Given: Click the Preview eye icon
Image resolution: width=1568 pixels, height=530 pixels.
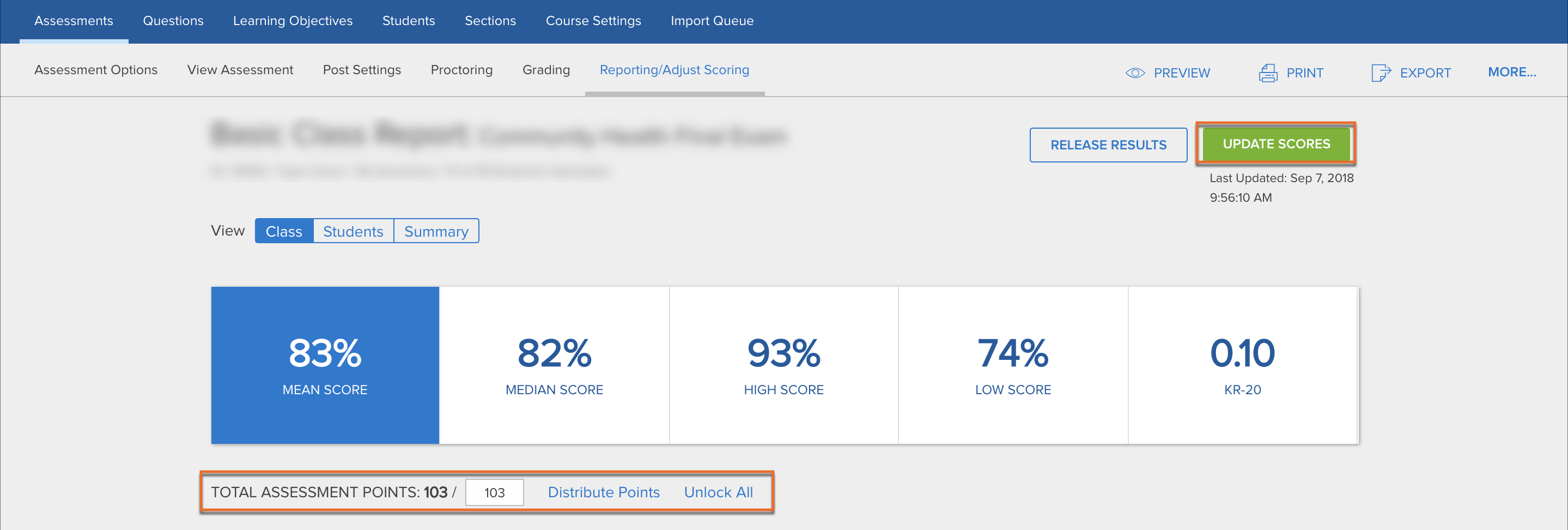Looking at the screenshot, I should 1135,73.
